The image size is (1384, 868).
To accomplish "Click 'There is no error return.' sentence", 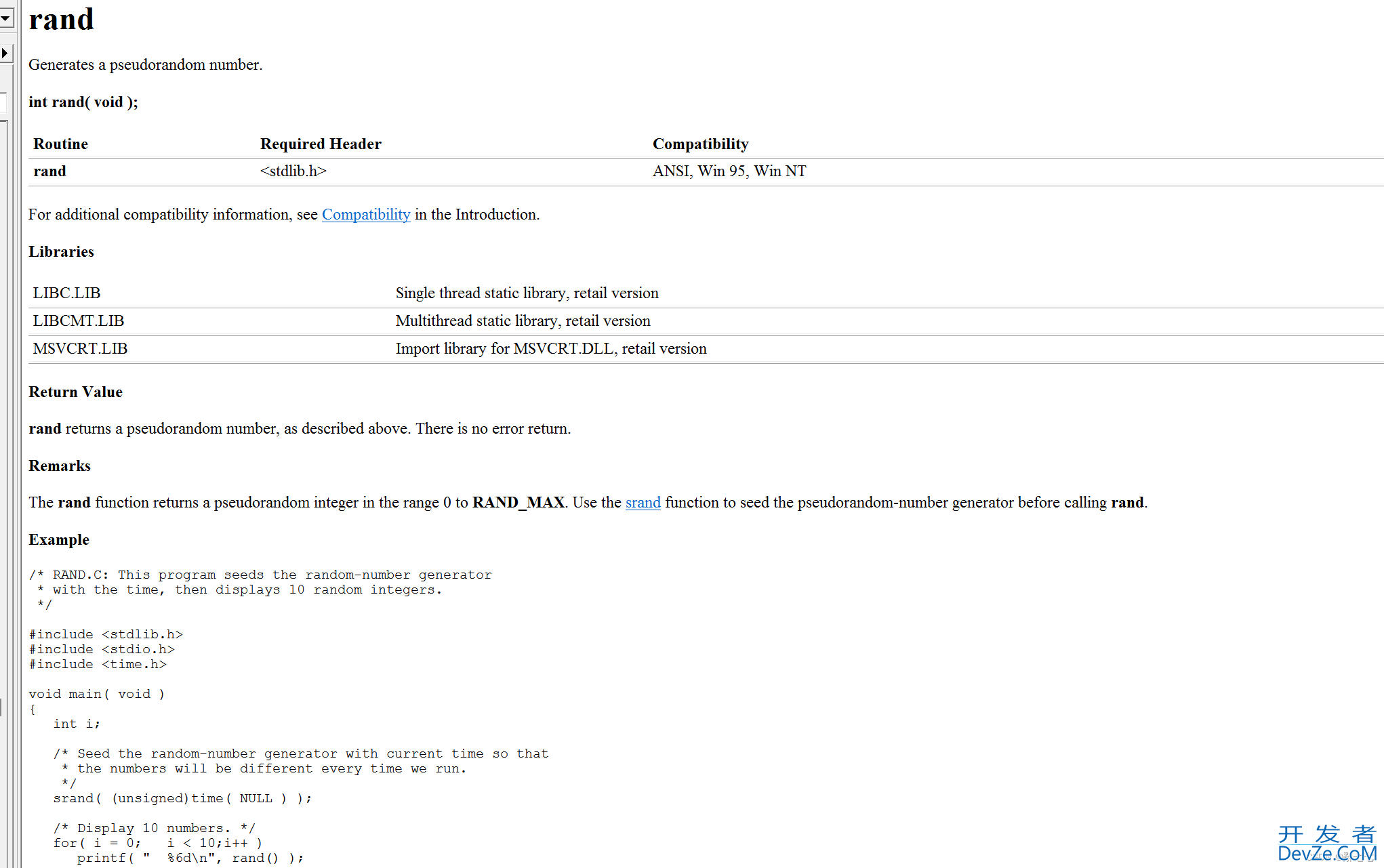I will coord(493,429).
